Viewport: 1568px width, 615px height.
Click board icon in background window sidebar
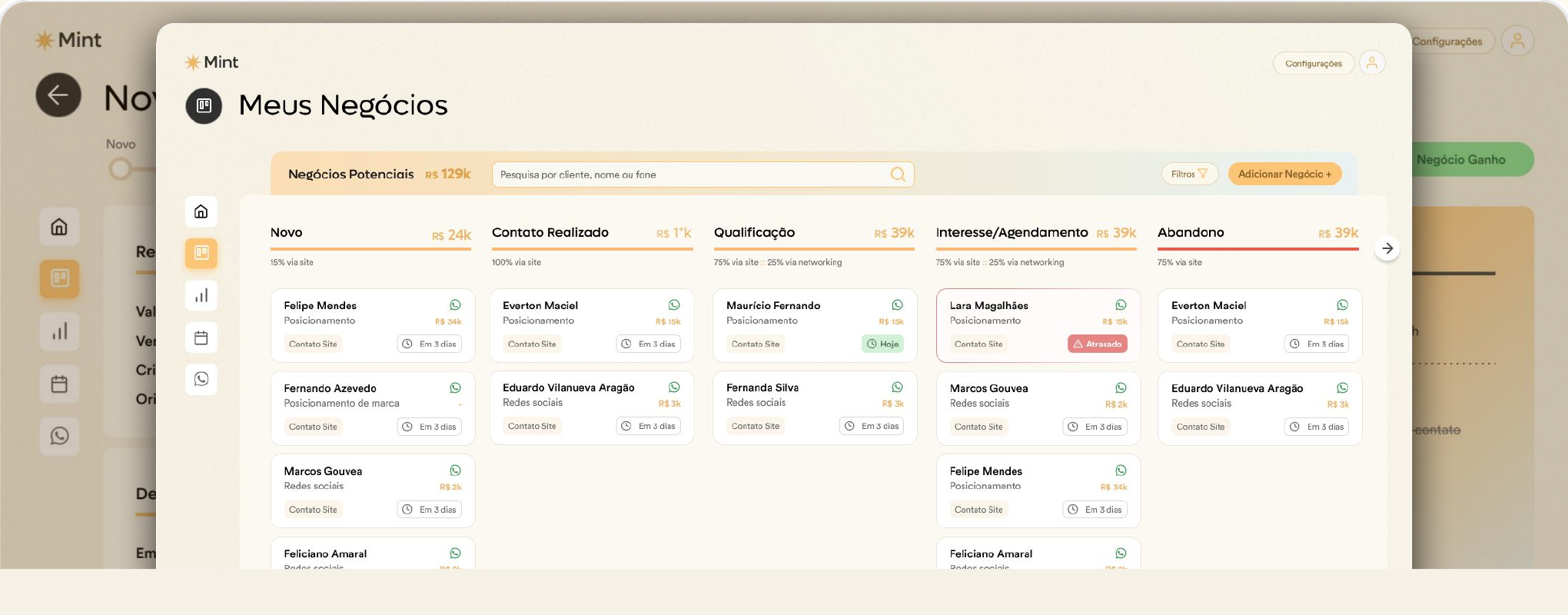[x=59, y=278]
